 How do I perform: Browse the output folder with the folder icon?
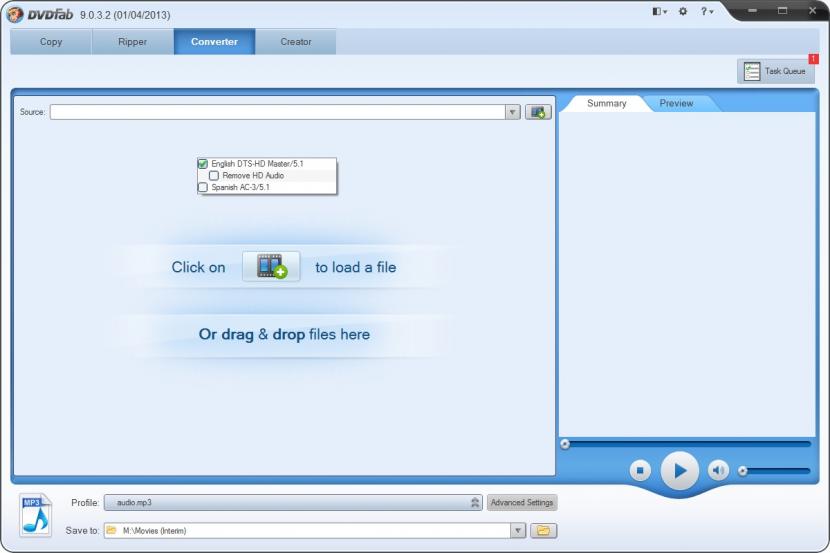click(543, 530)
